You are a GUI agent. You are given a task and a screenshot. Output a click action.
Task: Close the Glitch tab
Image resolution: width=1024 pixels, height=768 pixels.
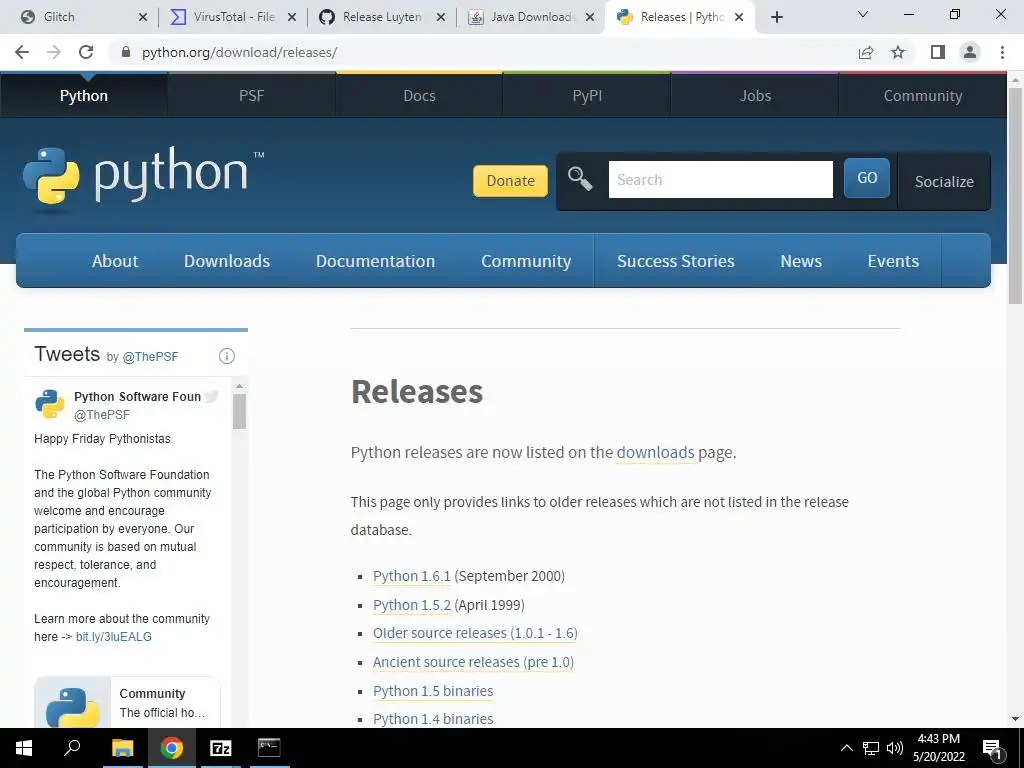(x=143, y=18)
